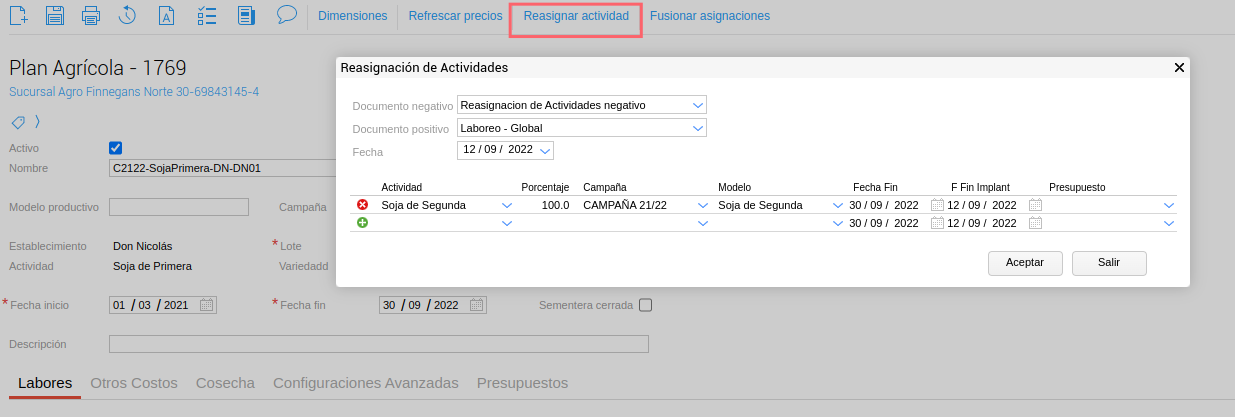The image size is (1235, 417).
Task: Click the checklist icon in the toolbar
Action: (x=208, y=16)
